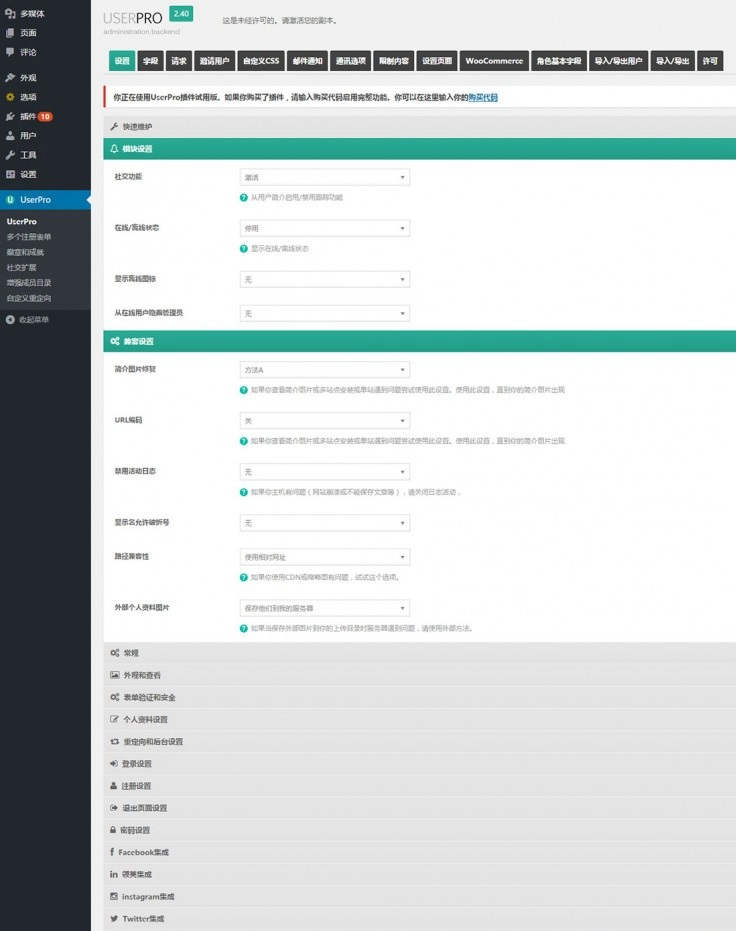Click the lock icon for 密码设置

(x=113, y=830)
